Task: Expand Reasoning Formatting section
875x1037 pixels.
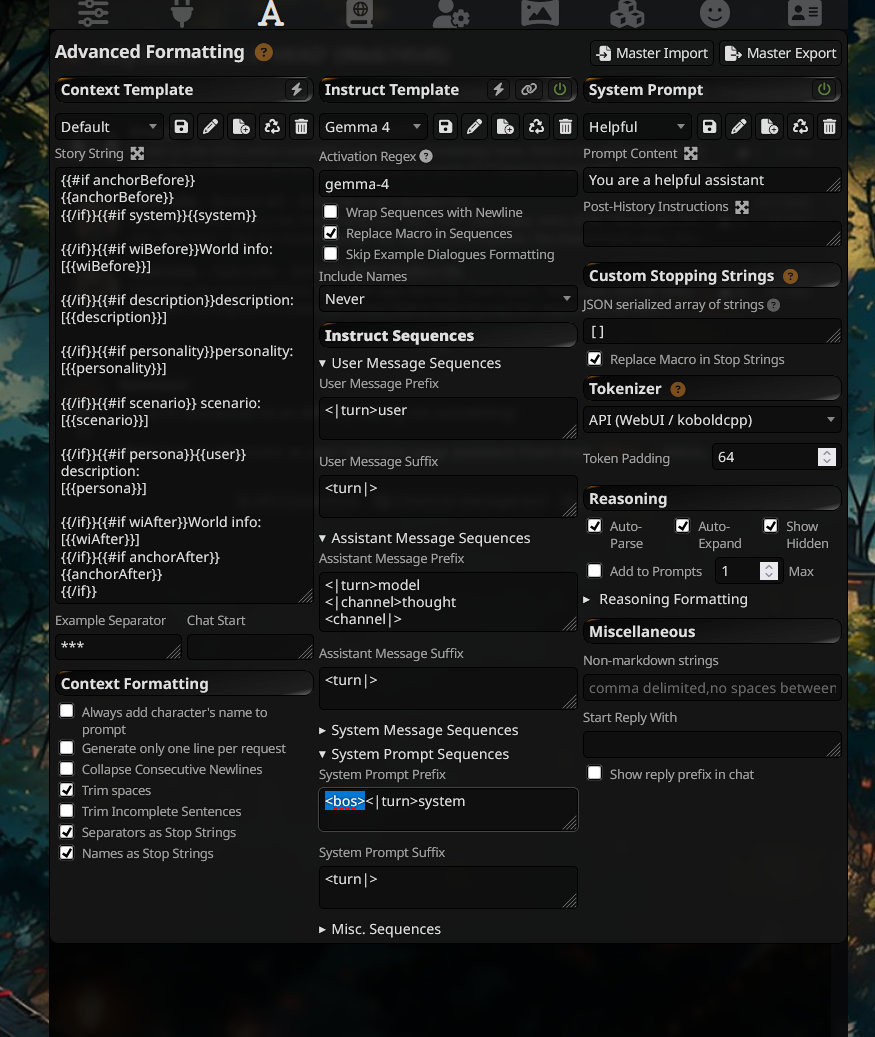Action: (665, 599)
